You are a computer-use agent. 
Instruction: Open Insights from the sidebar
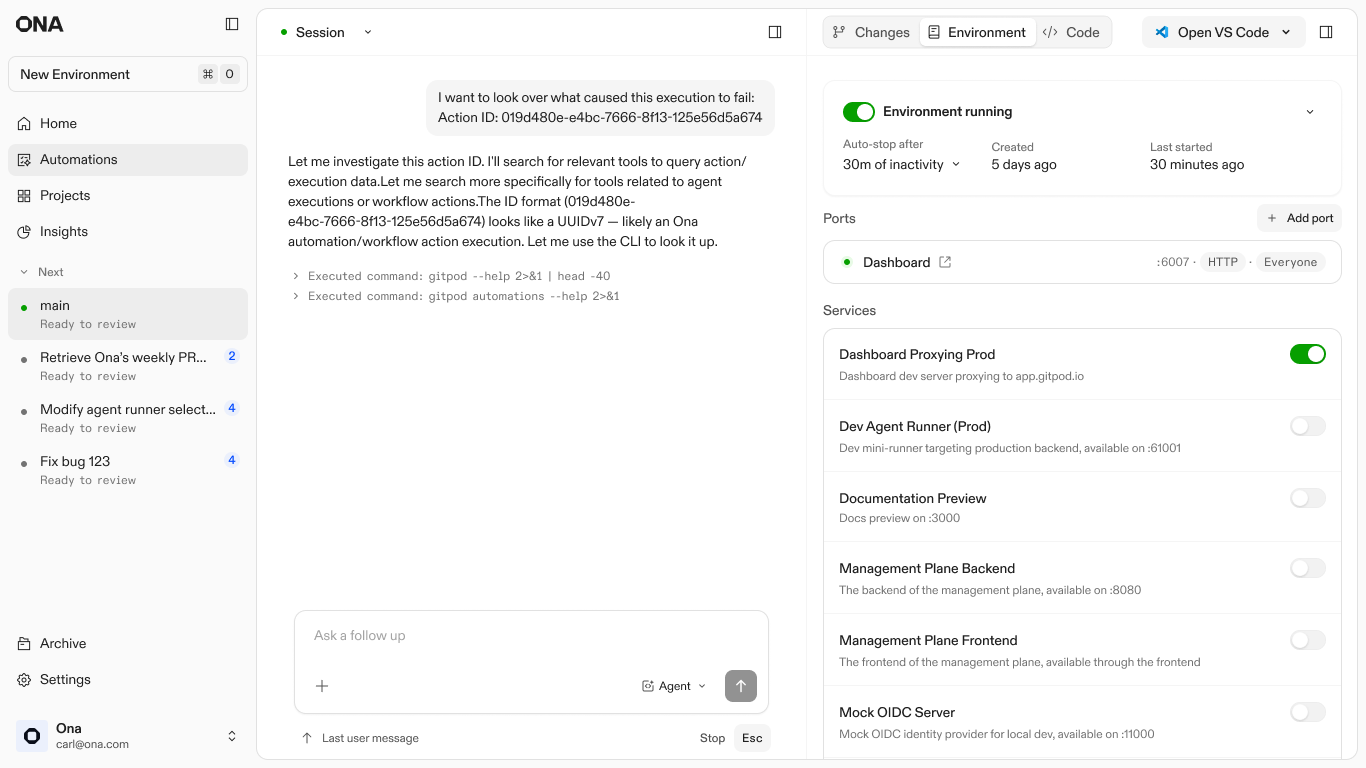tap(64, 231)
